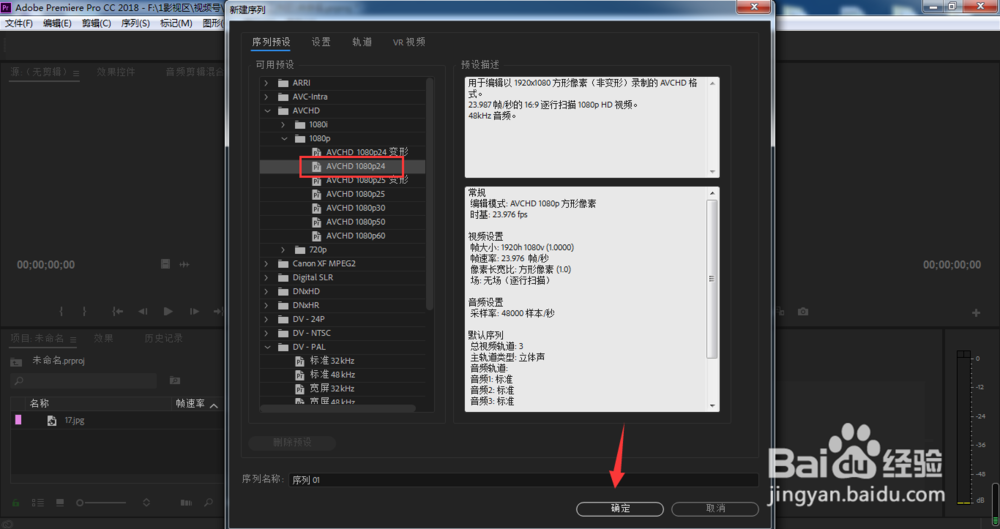Cancel dialog with 取消 button
The height and width of the screenshot is (529, 1000).
[x=715, y=509]
